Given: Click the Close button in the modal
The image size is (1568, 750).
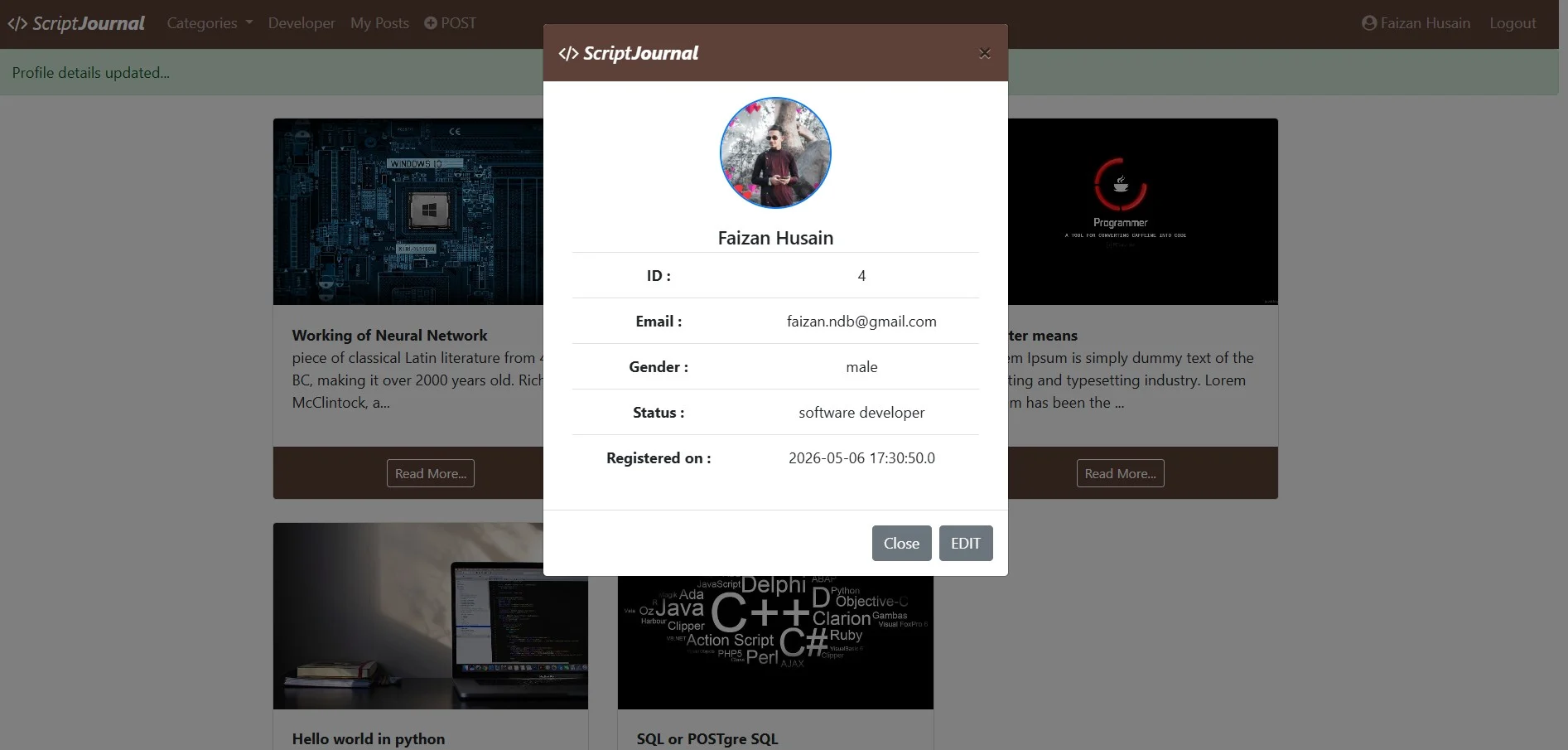Looking at the screenshot, I should 901,543.
